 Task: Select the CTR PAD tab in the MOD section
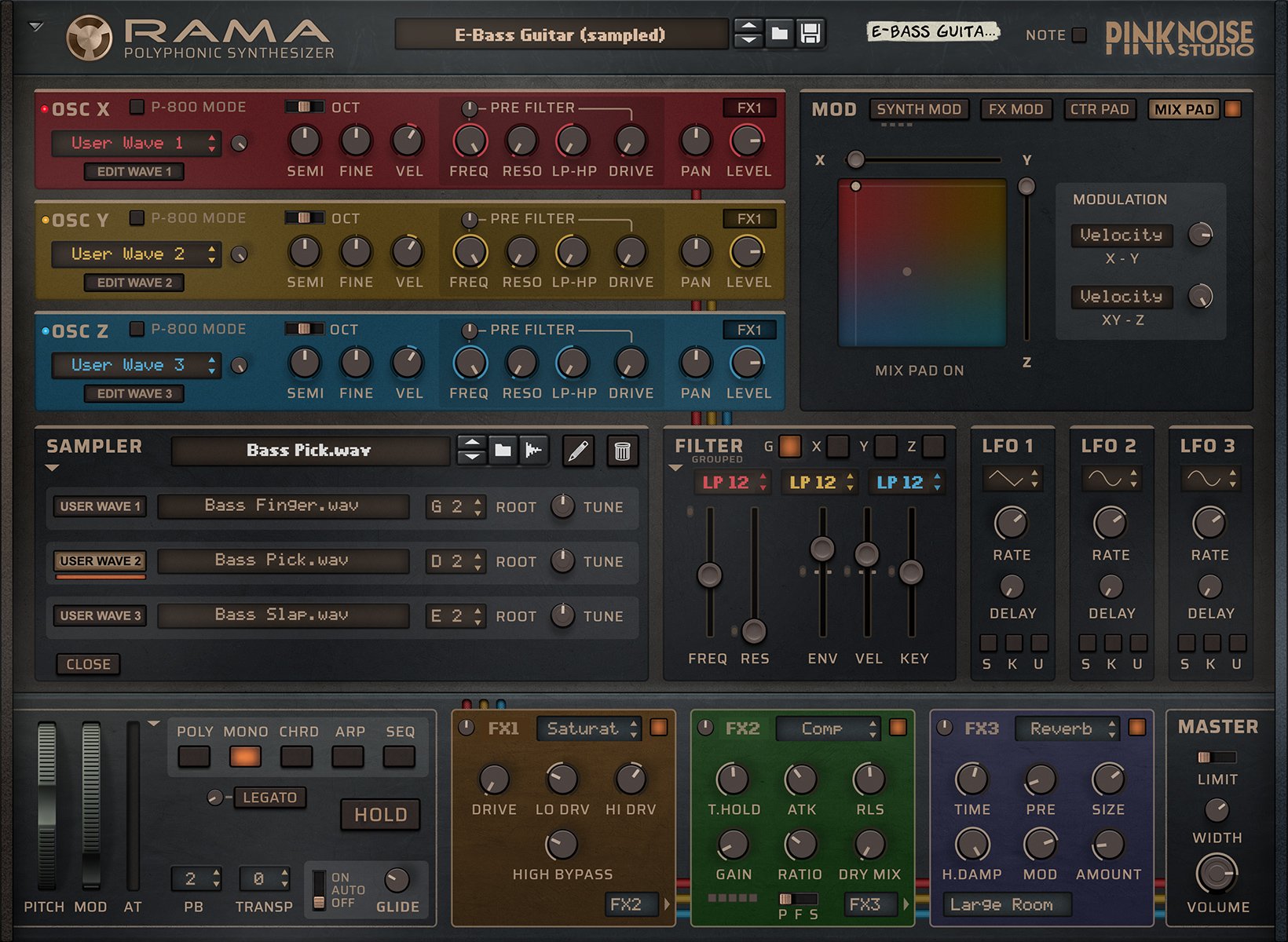[1100, 109]
